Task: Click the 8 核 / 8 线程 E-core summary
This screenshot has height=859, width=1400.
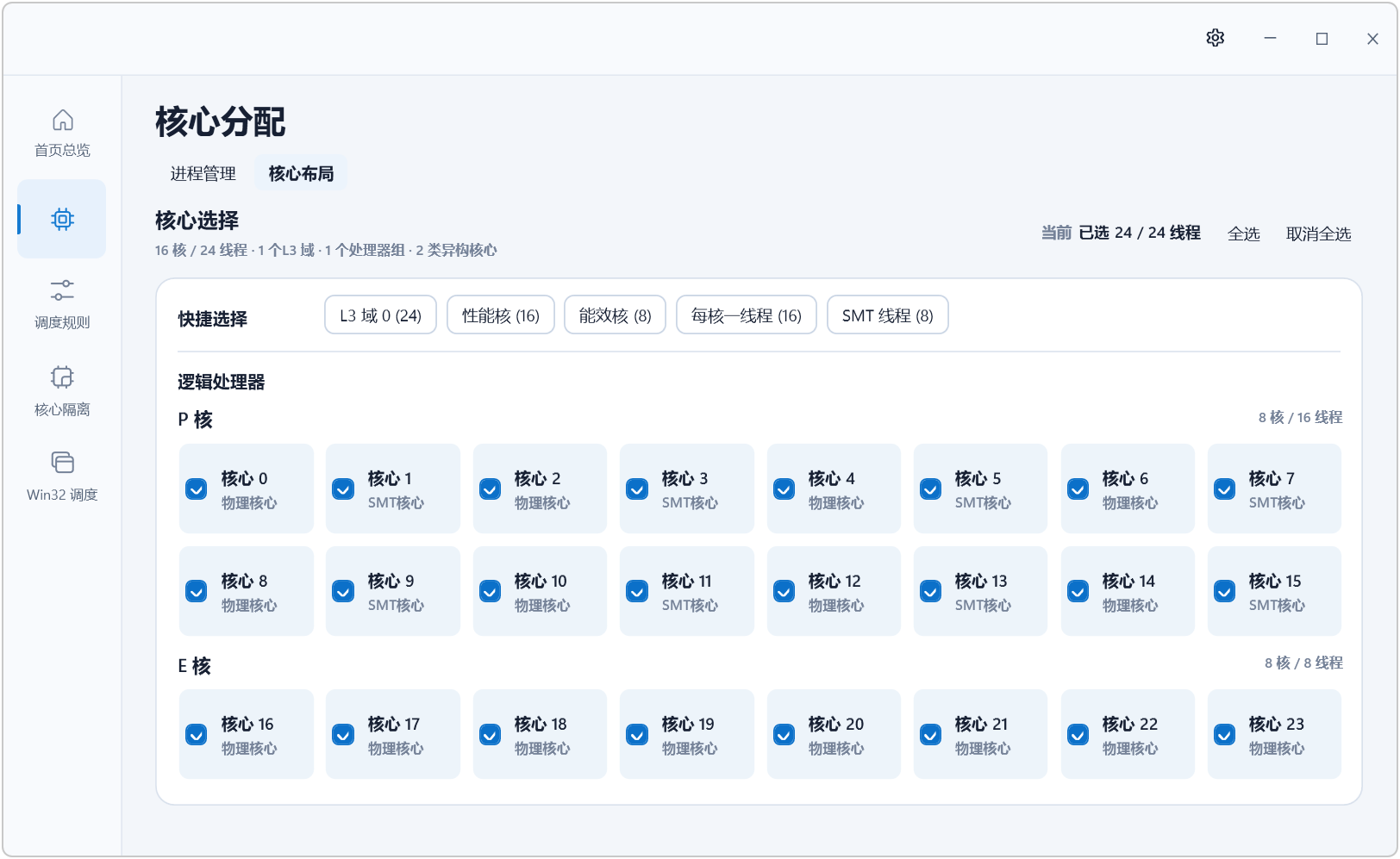Action: coord(1303,663)
